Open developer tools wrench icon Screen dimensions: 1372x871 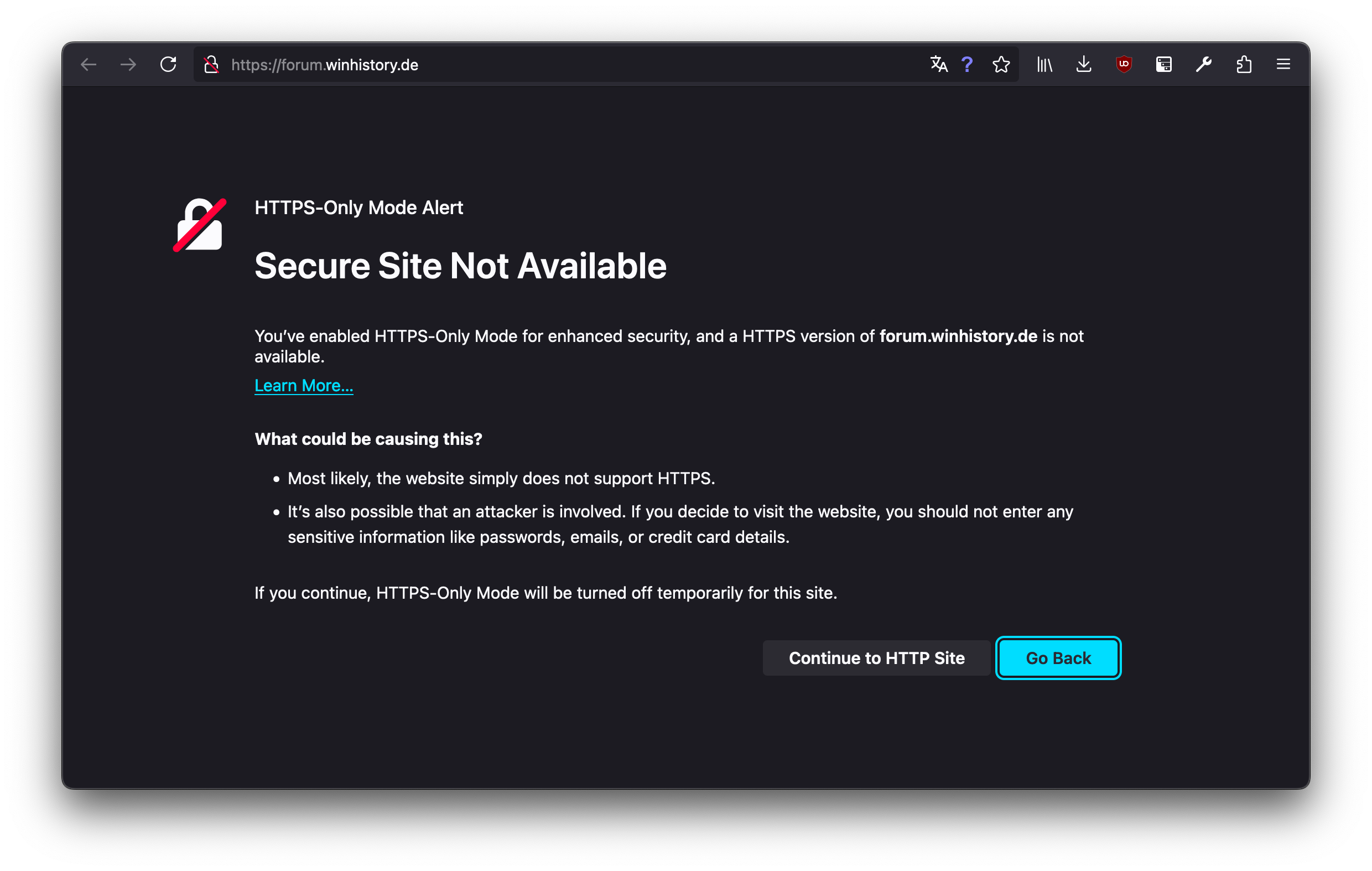(1203, 64)
